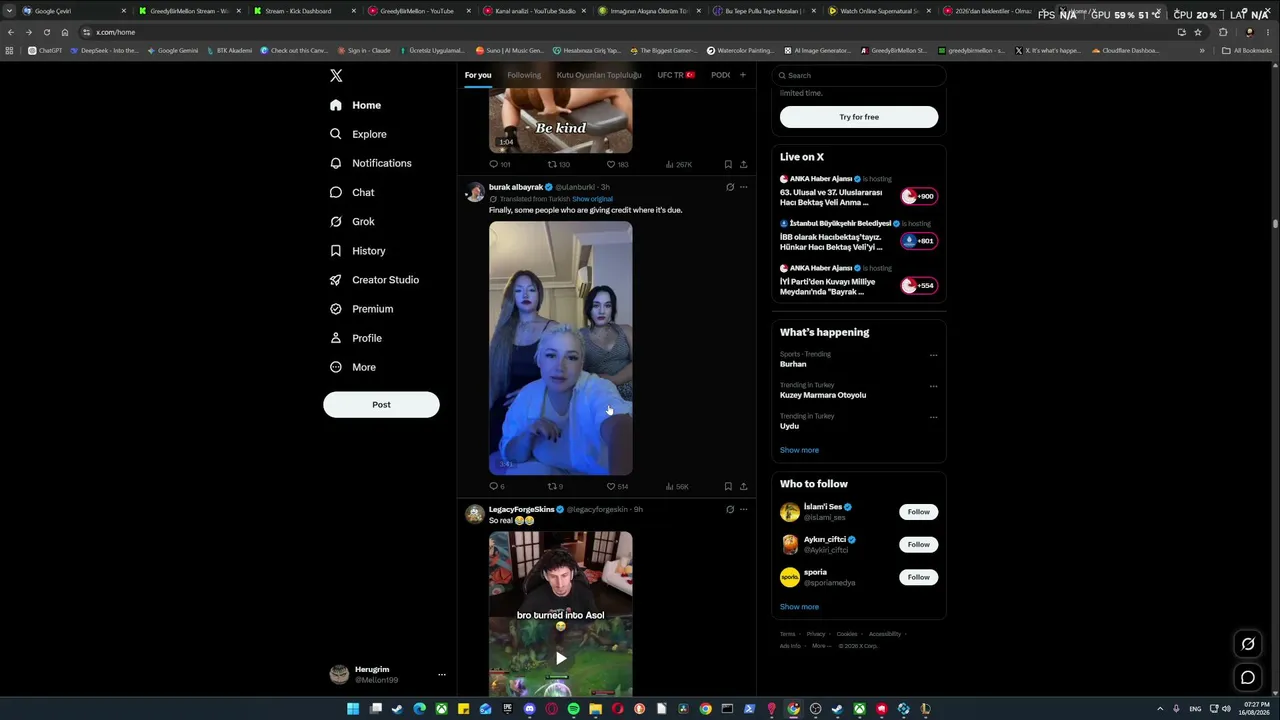Bookmark the post with 267K views
This screenshot has height=720, width=1280.
coord(728,164)
